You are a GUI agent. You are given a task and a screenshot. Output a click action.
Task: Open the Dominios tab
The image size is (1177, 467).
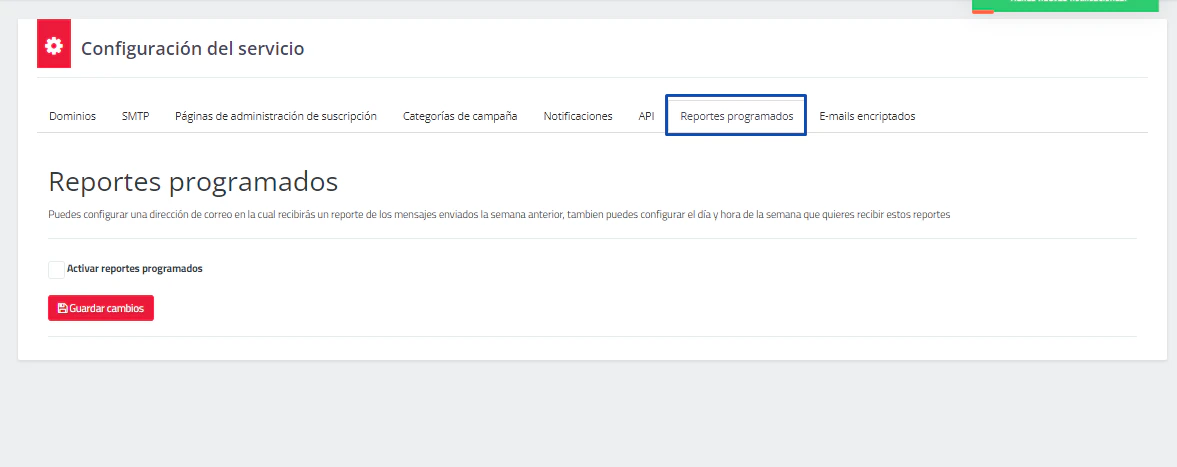point(72,116)
